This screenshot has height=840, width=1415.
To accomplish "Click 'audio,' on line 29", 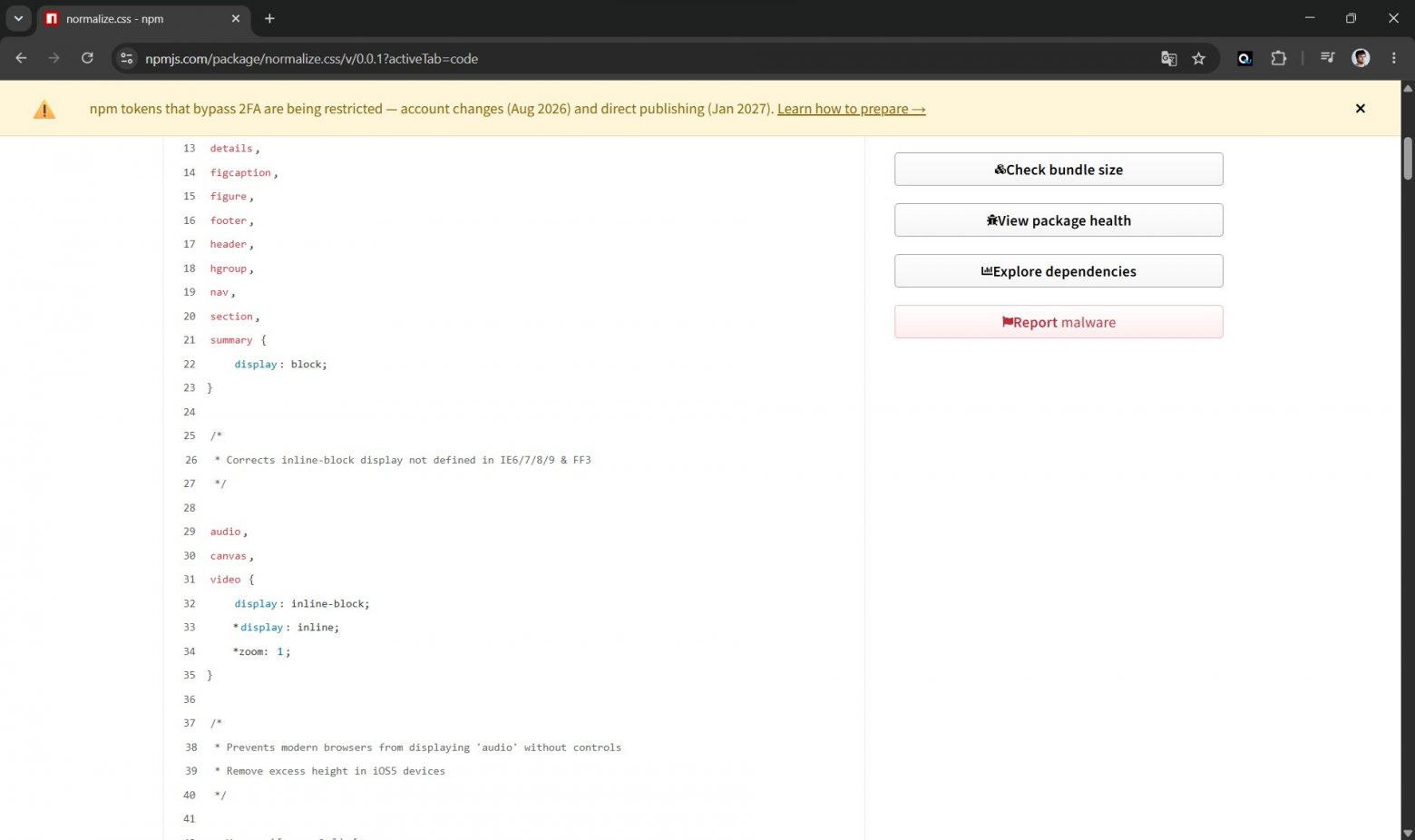I will [x=229, y=532].
